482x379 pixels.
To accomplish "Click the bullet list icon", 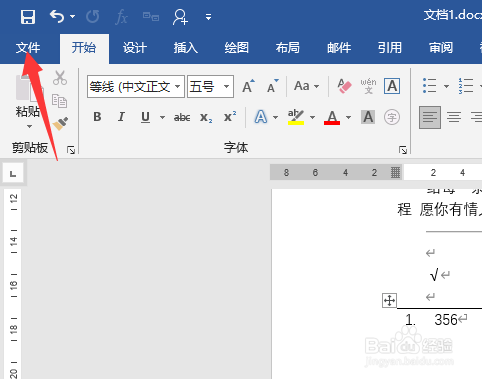I will pyautogui.click(x=429, y=86).
